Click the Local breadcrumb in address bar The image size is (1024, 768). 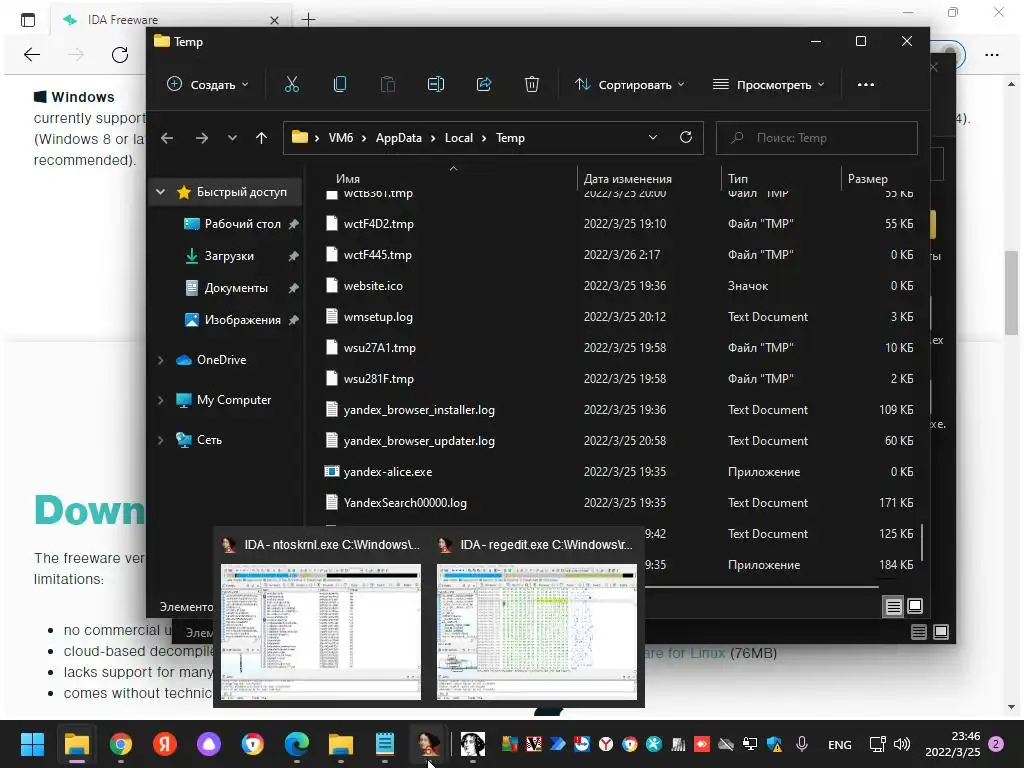[458, 138]
